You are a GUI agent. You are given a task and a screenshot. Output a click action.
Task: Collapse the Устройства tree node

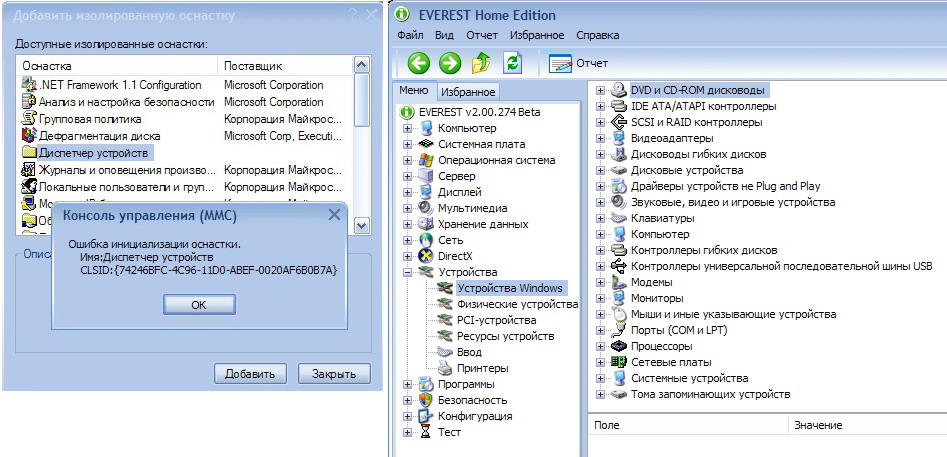click(x=408, y=272)
